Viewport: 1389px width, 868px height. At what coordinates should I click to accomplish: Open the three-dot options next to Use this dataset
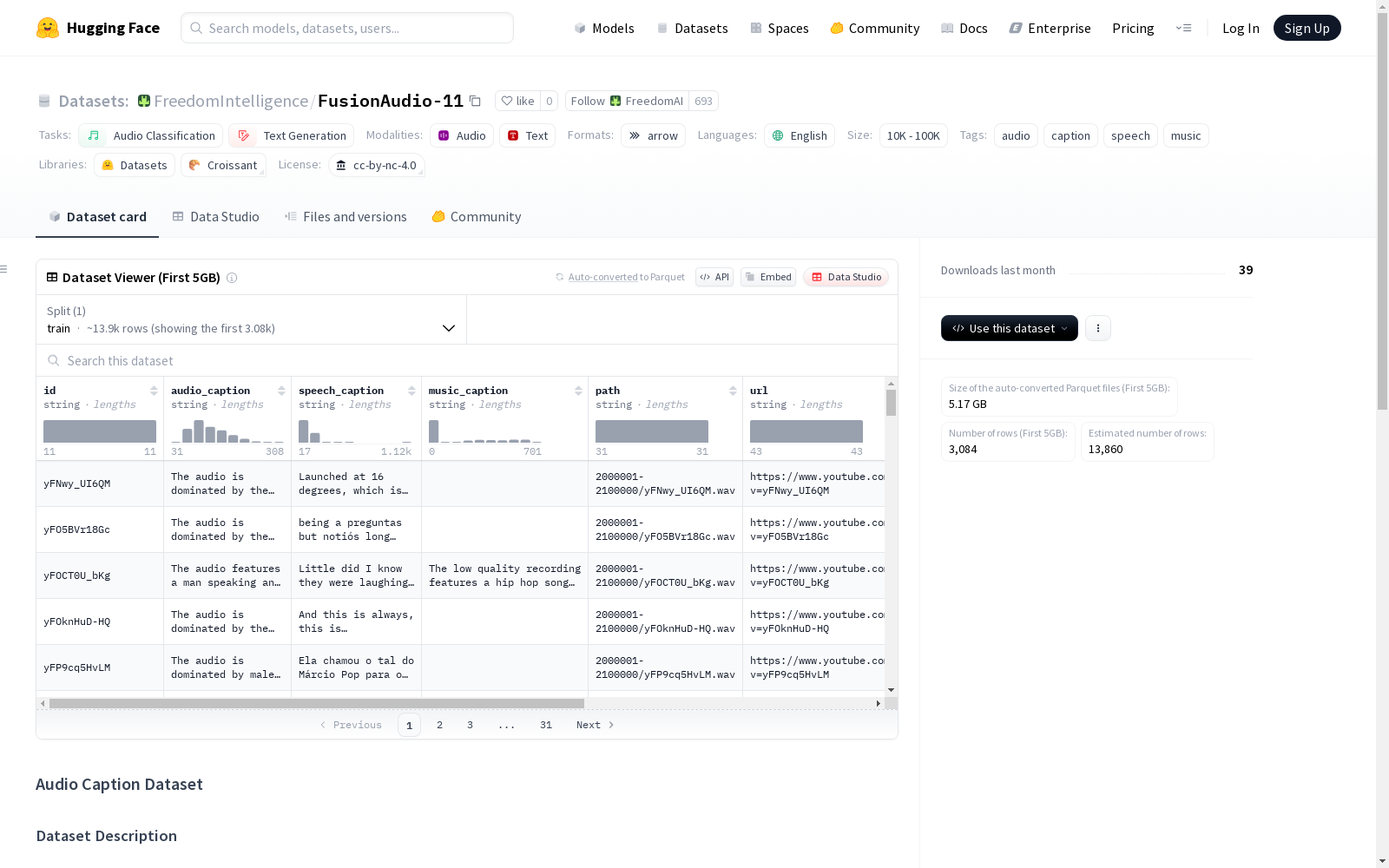coord(1098,328)
